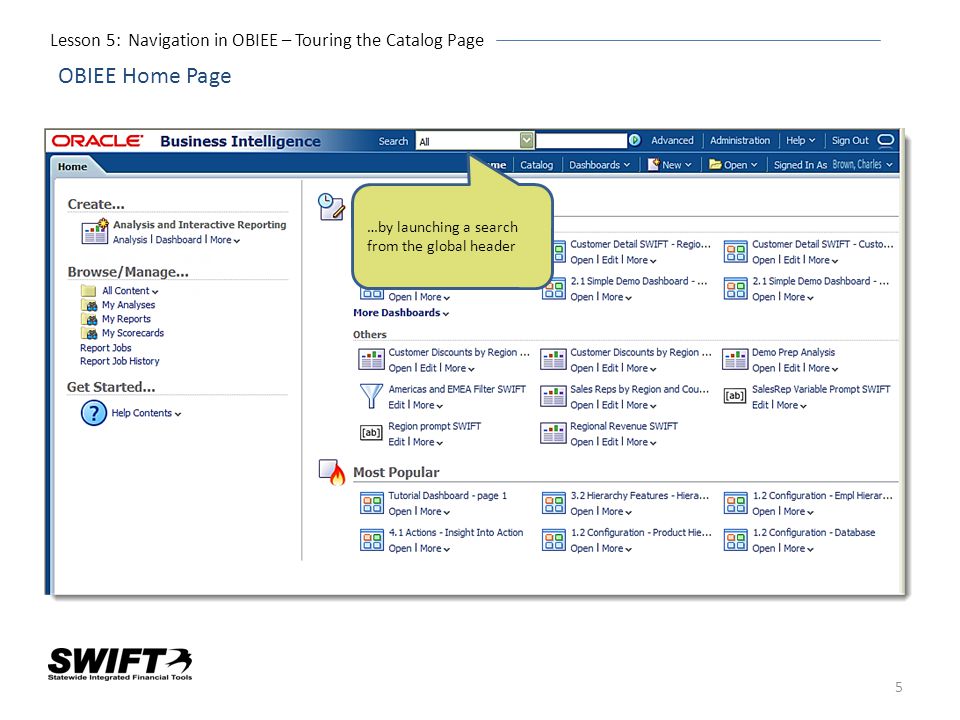Image resolution: width=960 pixels, height=720 pixels.
Task: Open Report Job History
Action: click(x=119, y=361)
